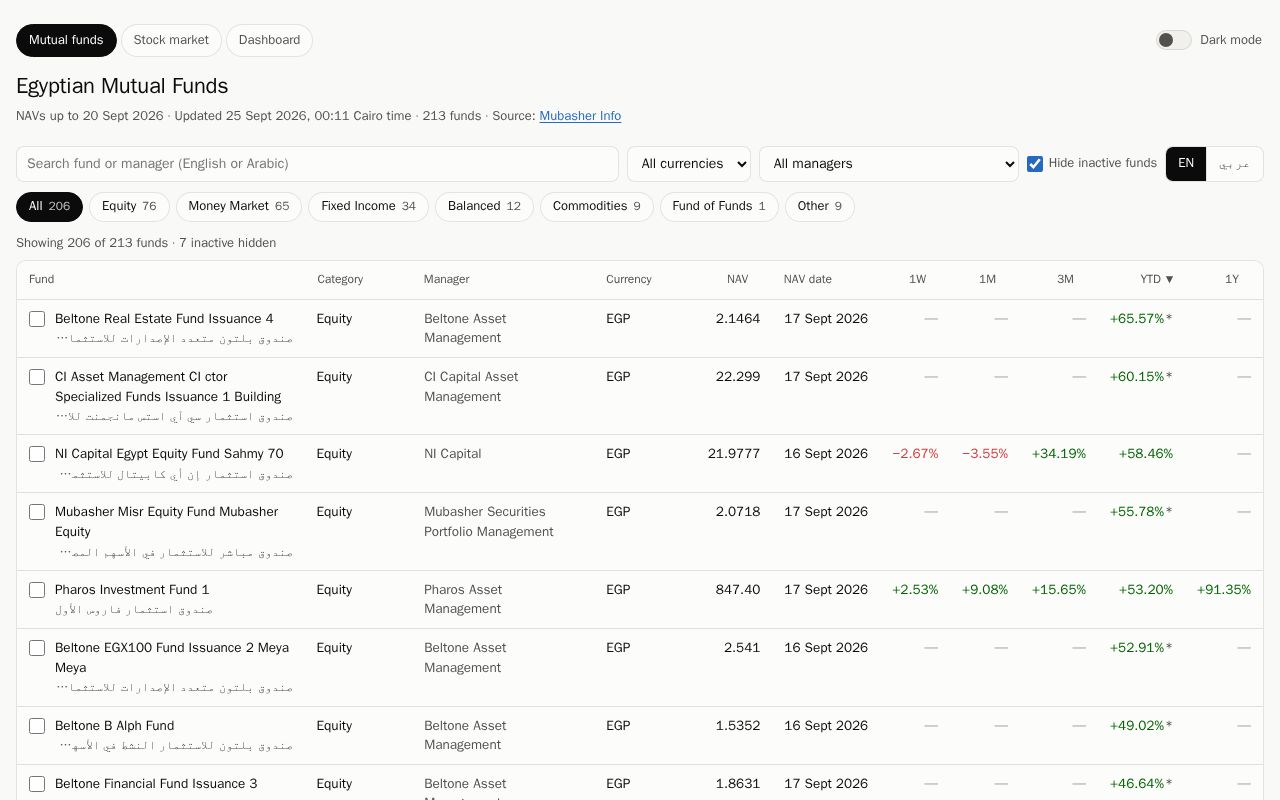
Task: Click the +91.35% value for Pharos fund
Action: (x=1224, y=590)
